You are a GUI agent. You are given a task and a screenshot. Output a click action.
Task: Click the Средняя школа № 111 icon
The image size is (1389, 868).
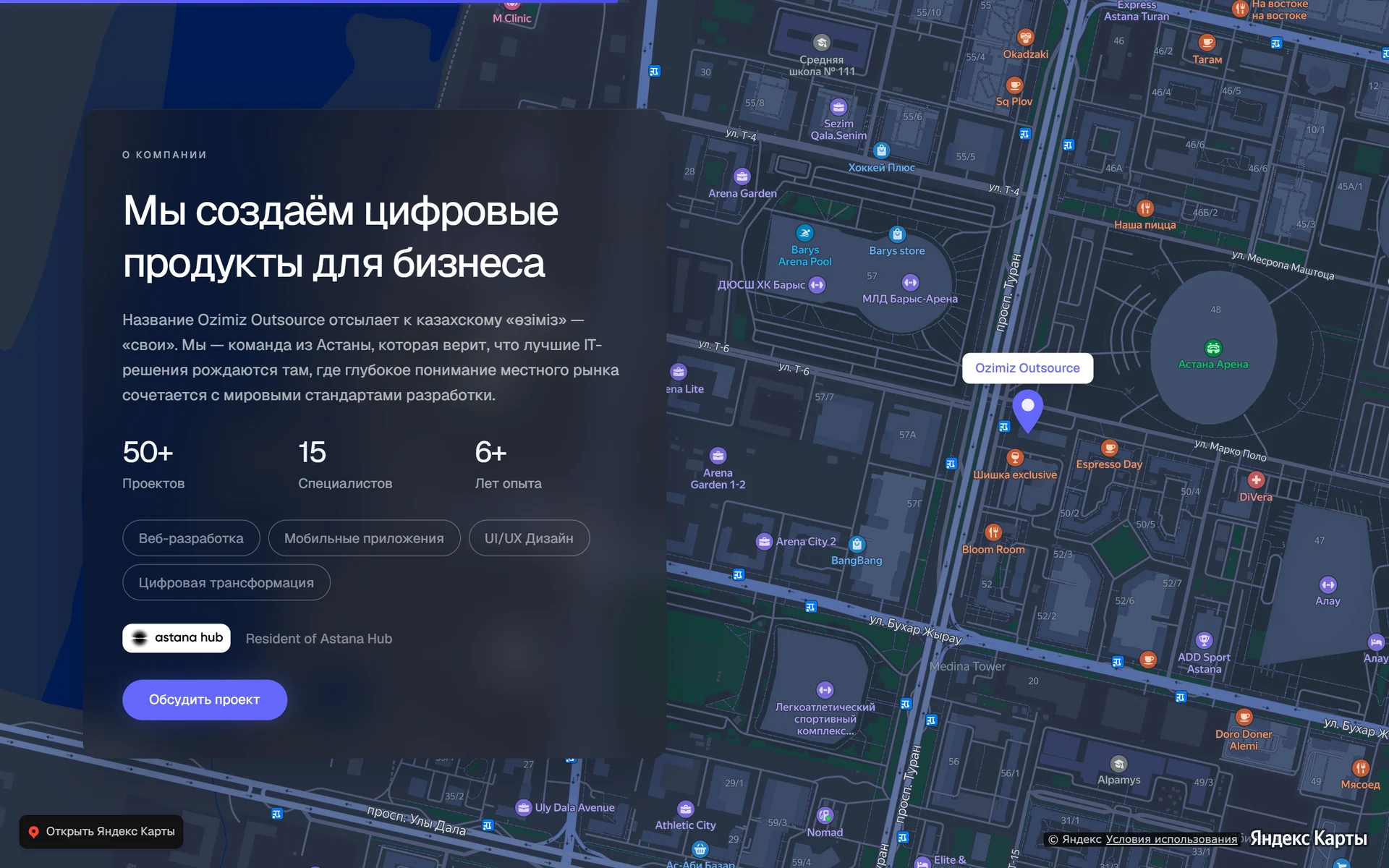(821, 43)
